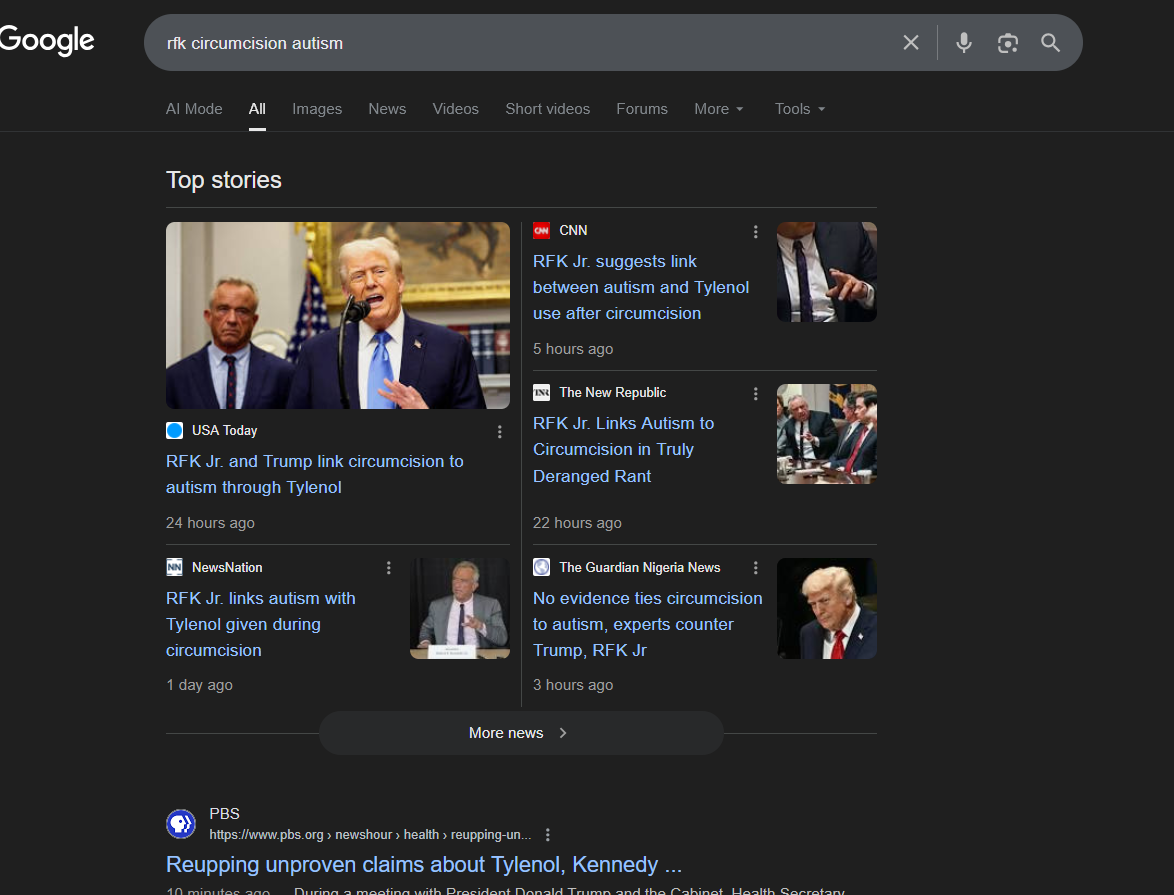Viewport: 1174px width, 895px height.
Task: Open the three-dot menu for the NewsNation story
Action: [x=389, y=568]
